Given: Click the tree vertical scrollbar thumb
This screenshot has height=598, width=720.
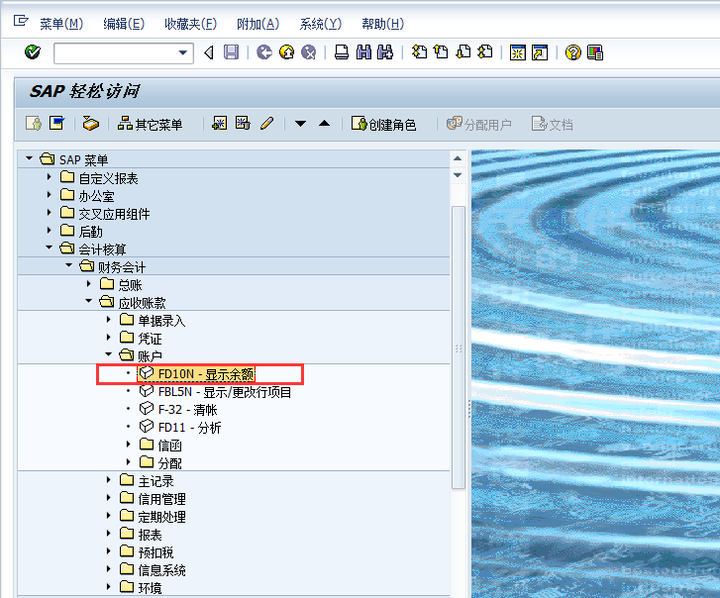Looking at the screenshot, I should coord(458,347).
